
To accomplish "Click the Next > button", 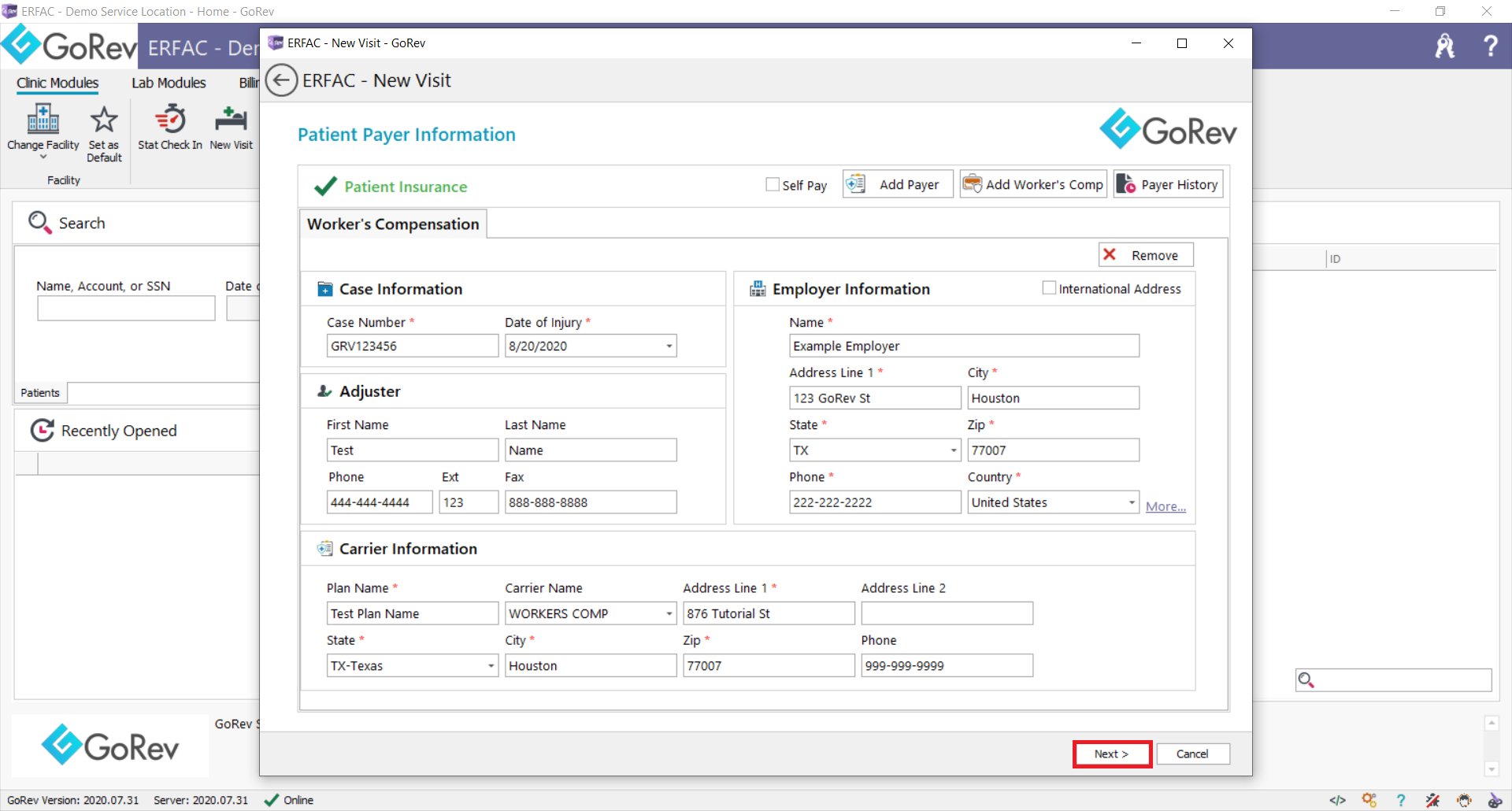I will (x=1111, y=754).
